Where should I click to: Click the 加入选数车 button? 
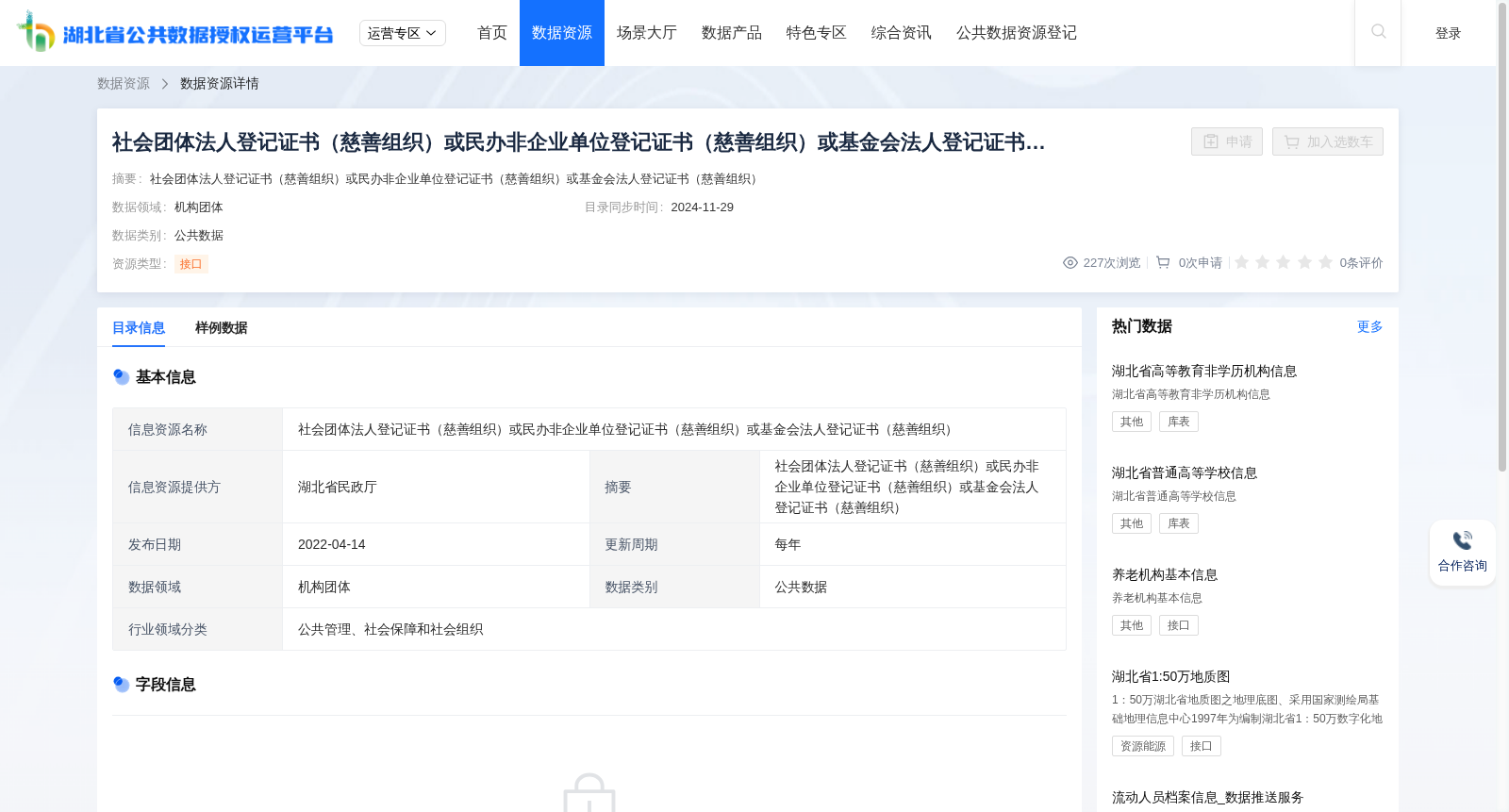click(x=1328, y=141)
